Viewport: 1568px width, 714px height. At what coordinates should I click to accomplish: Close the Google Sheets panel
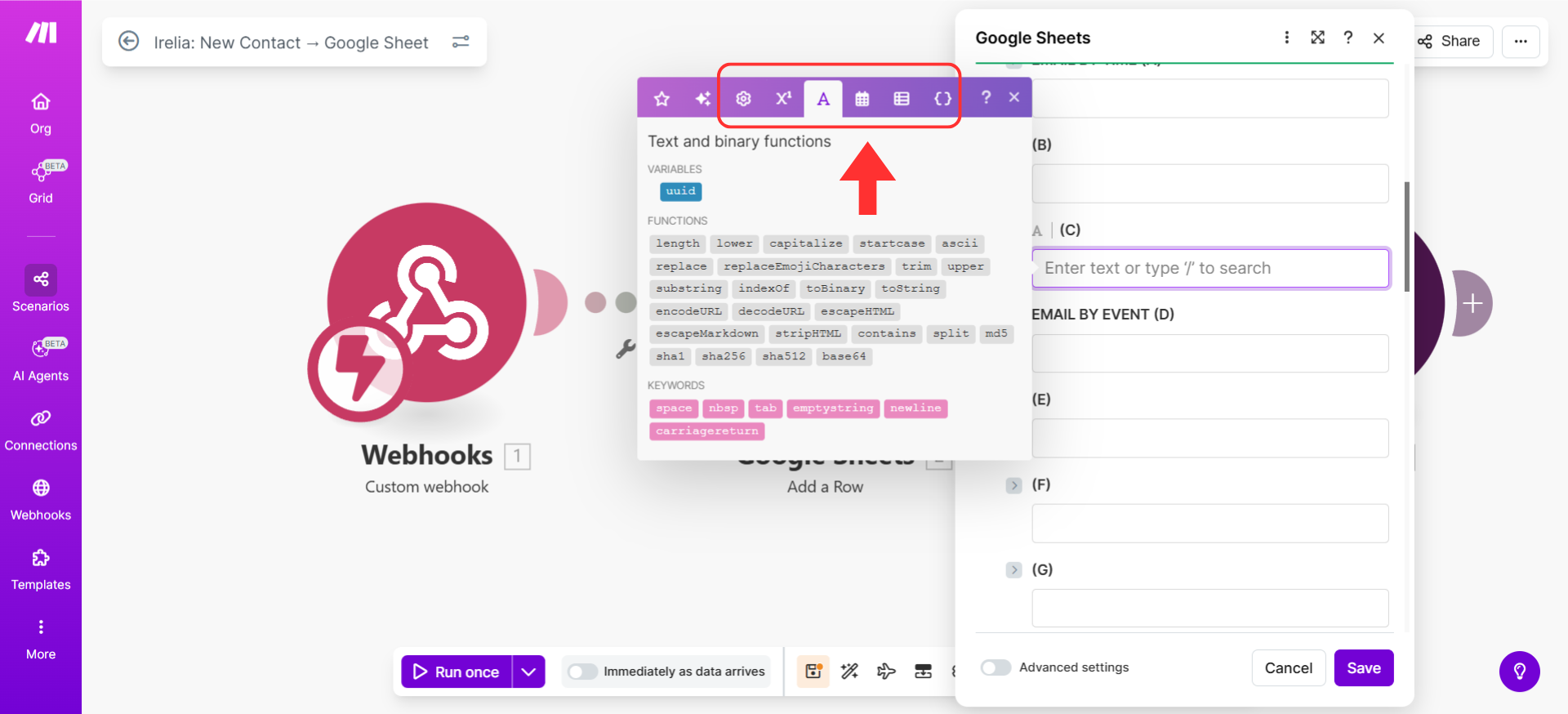1379,38
